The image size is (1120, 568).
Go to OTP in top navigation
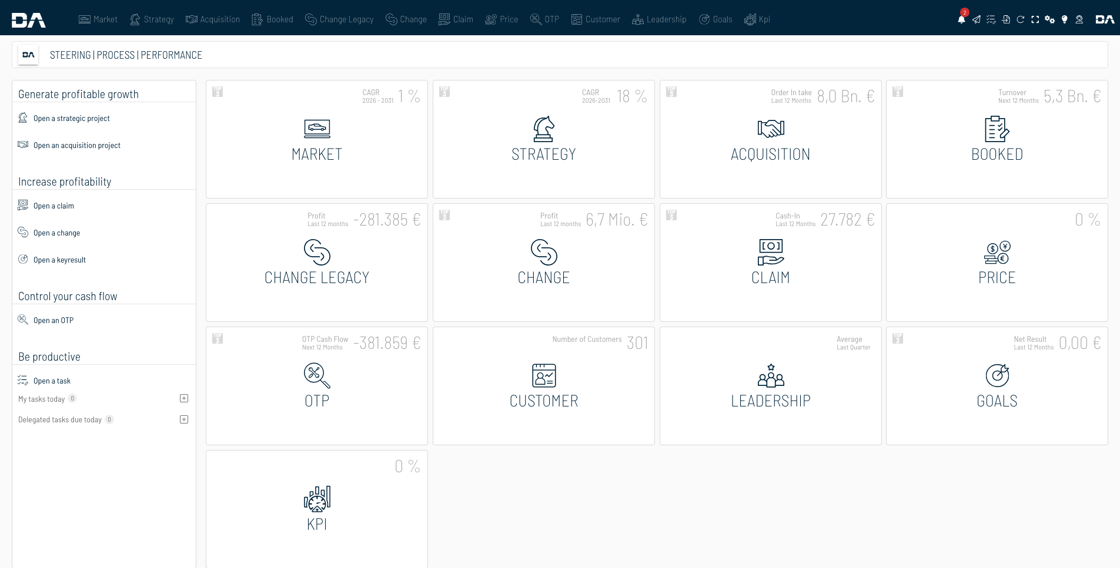tap(544, 19)
